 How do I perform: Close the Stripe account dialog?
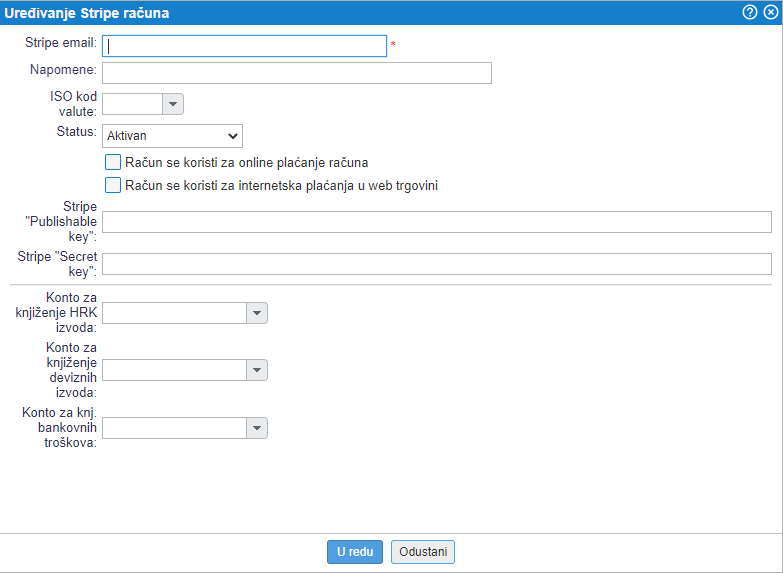[x=771, y=12]
